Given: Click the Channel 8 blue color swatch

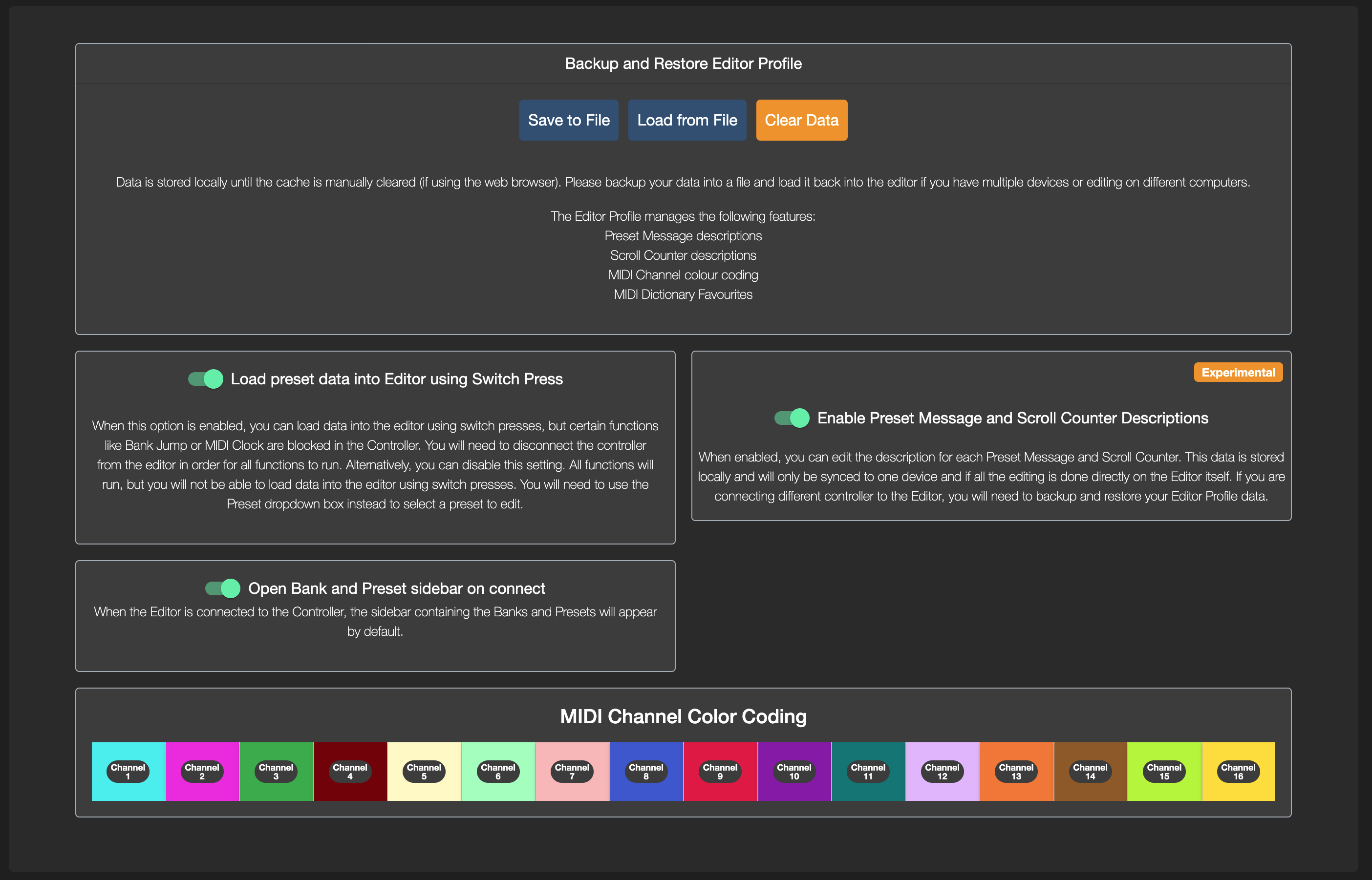Looking at the screenshot, I should click(646, 772).
